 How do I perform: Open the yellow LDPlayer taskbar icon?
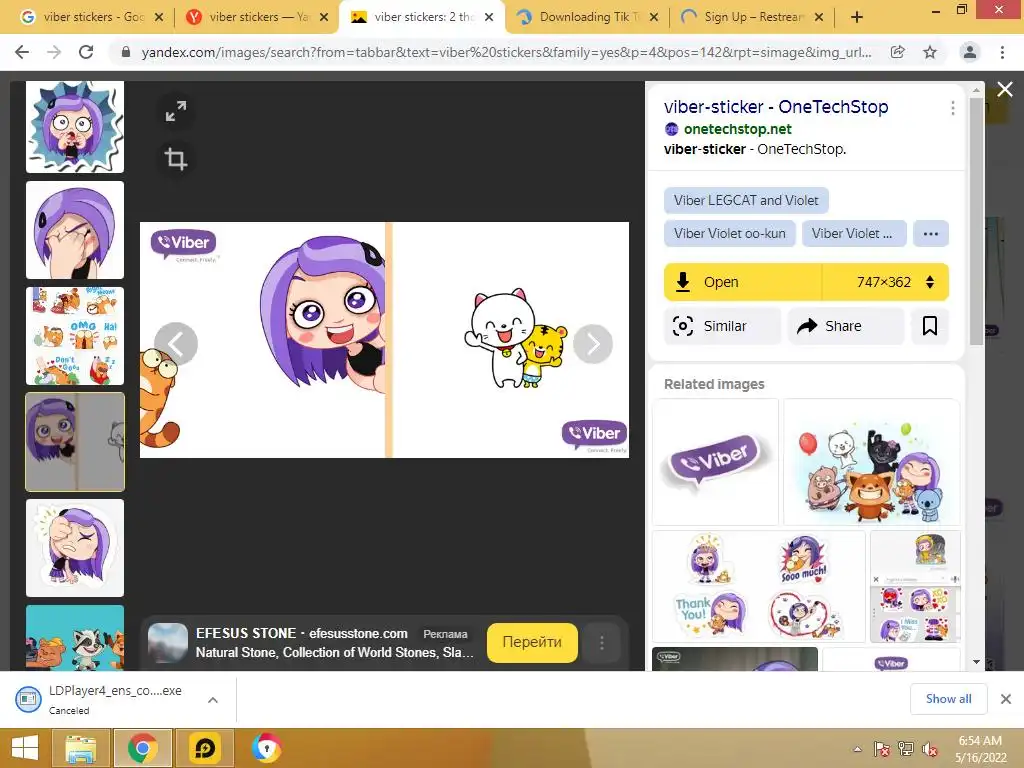tap(205, 748)
